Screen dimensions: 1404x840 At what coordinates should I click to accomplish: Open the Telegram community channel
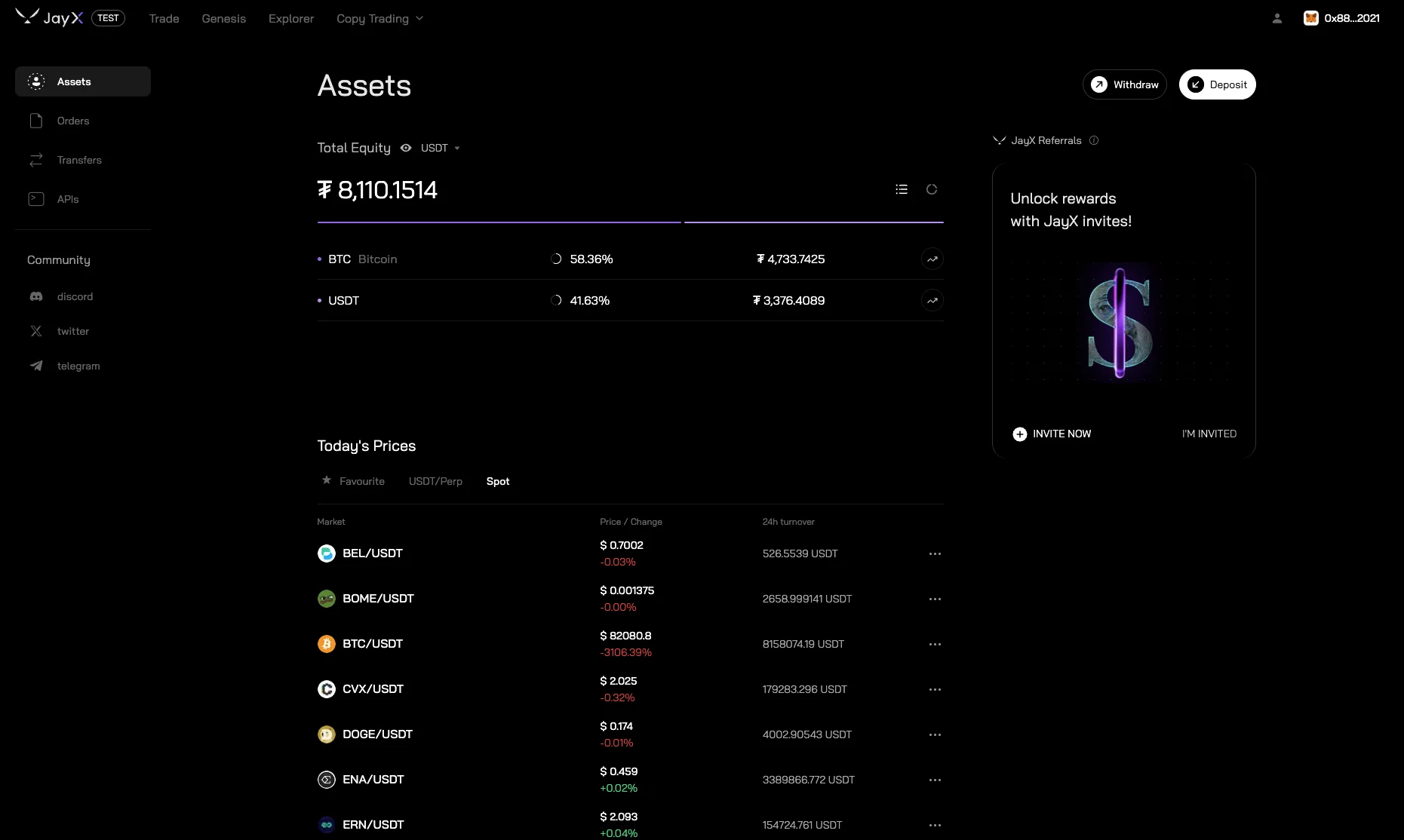(36, 366)
